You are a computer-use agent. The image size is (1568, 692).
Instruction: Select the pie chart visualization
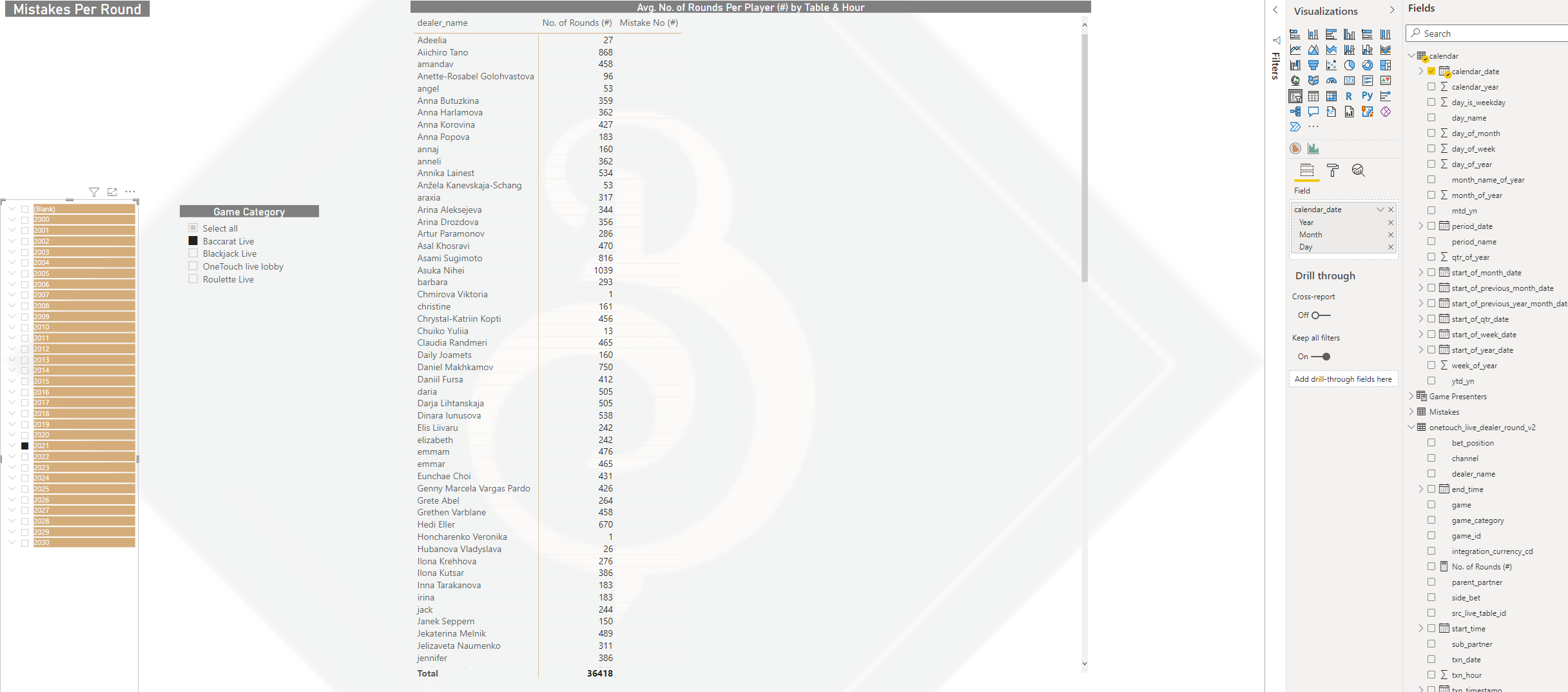[1349, 65]
